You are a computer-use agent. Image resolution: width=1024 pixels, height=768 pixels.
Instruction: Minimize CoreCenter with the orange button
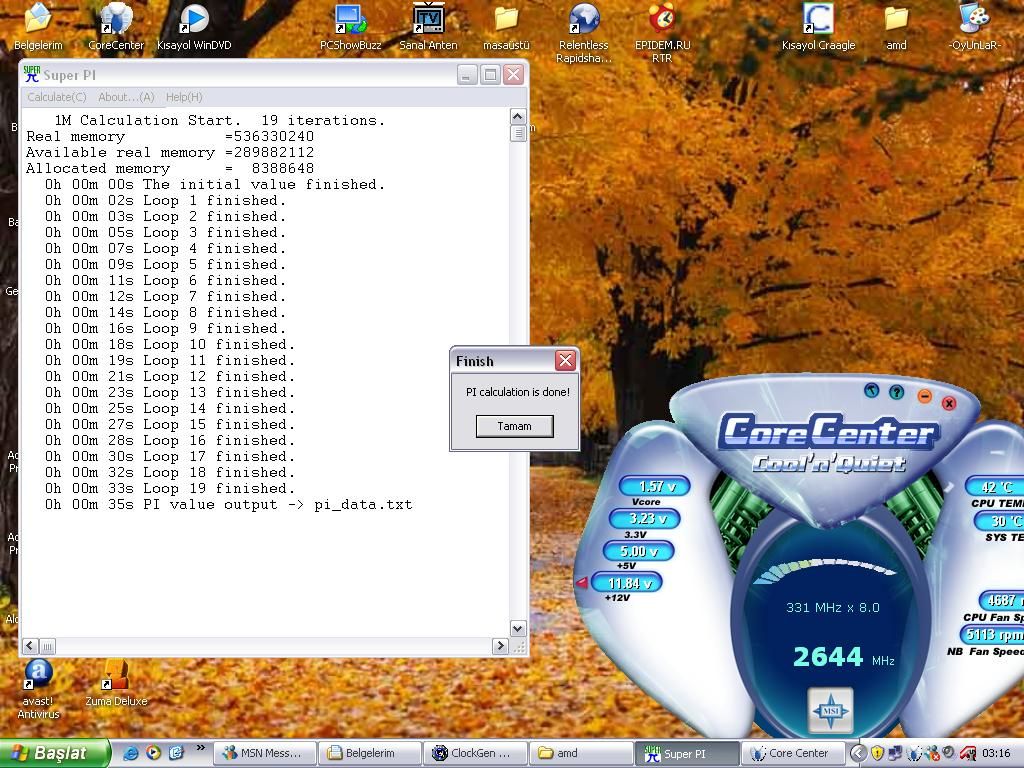[x=924, y=396]
